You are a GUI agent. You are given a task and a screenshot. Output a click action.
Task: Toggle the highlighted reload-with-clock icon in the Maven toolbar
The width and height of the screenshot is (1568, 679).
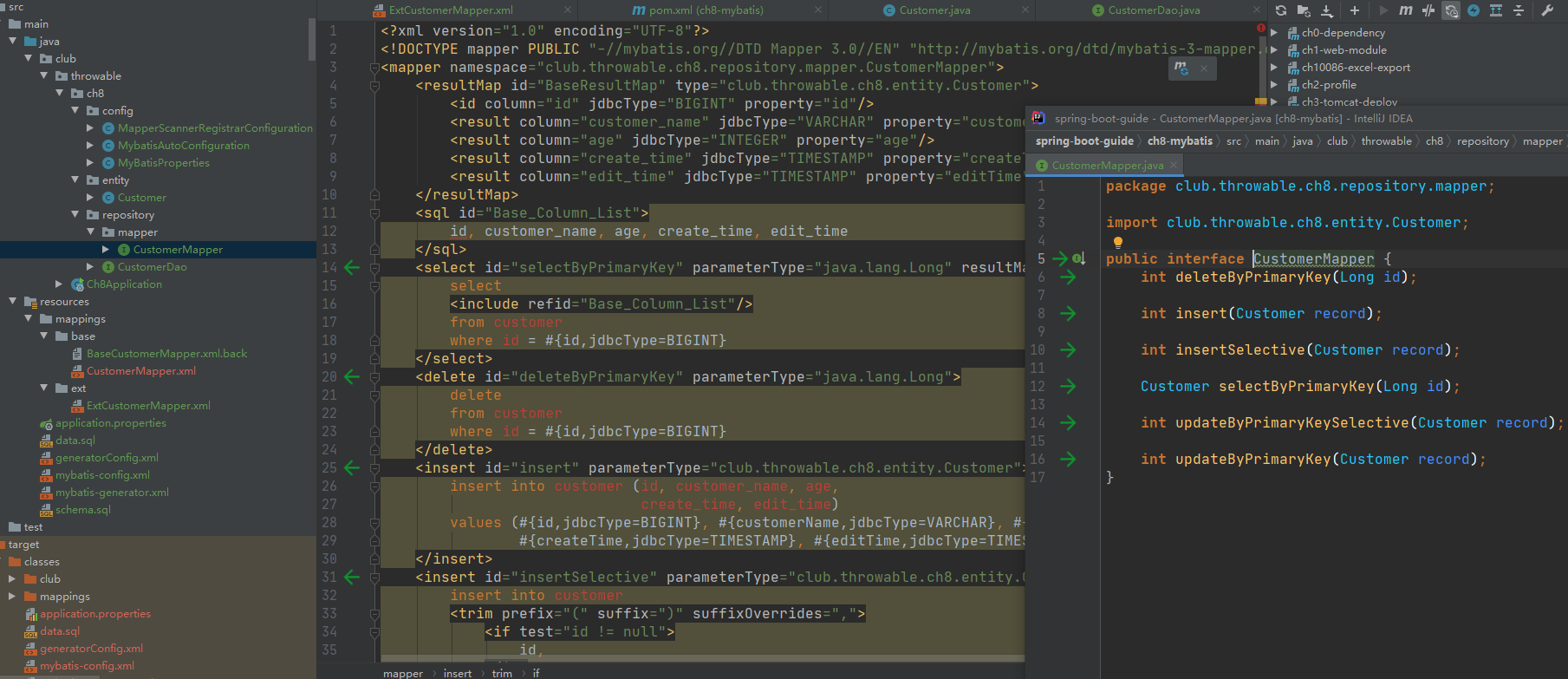pyautogui.click(x=1451, y=10)
